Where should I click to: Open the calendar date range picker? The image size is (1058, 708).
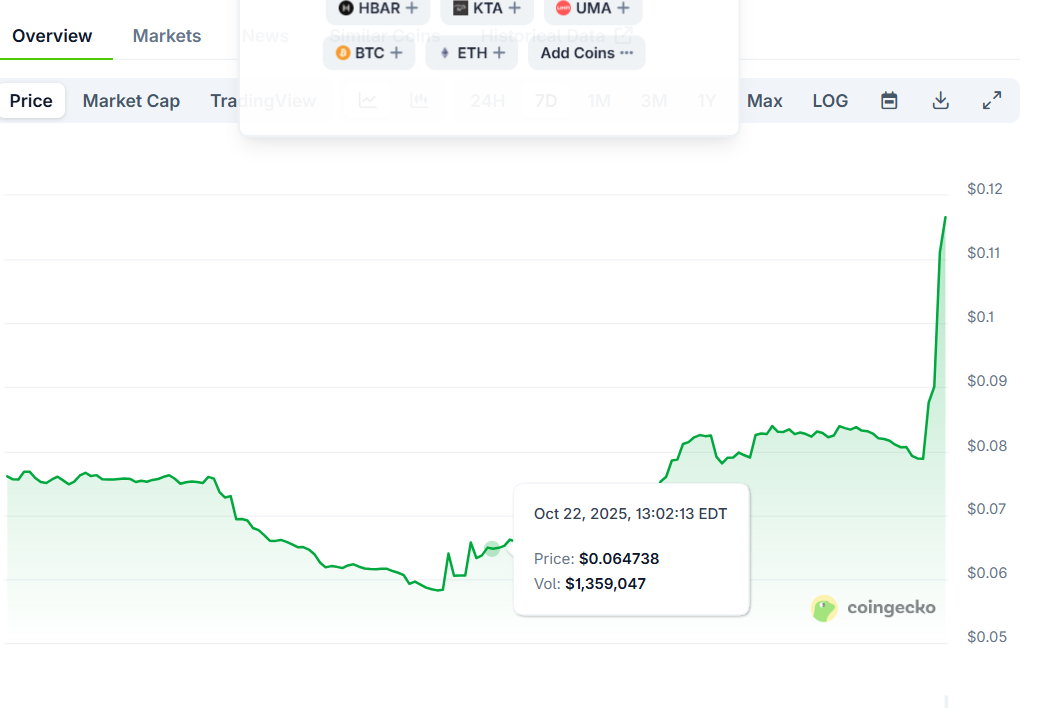[889, 101]
